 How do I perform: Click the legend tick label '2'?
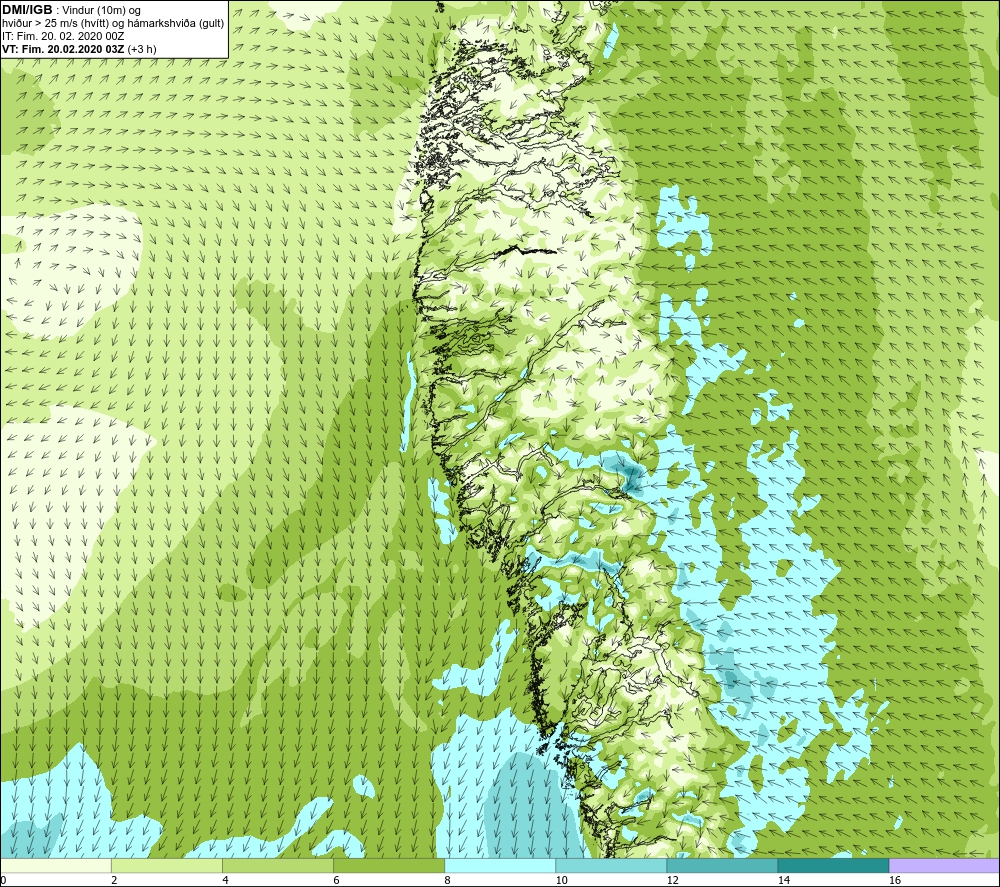pos(114,881)
